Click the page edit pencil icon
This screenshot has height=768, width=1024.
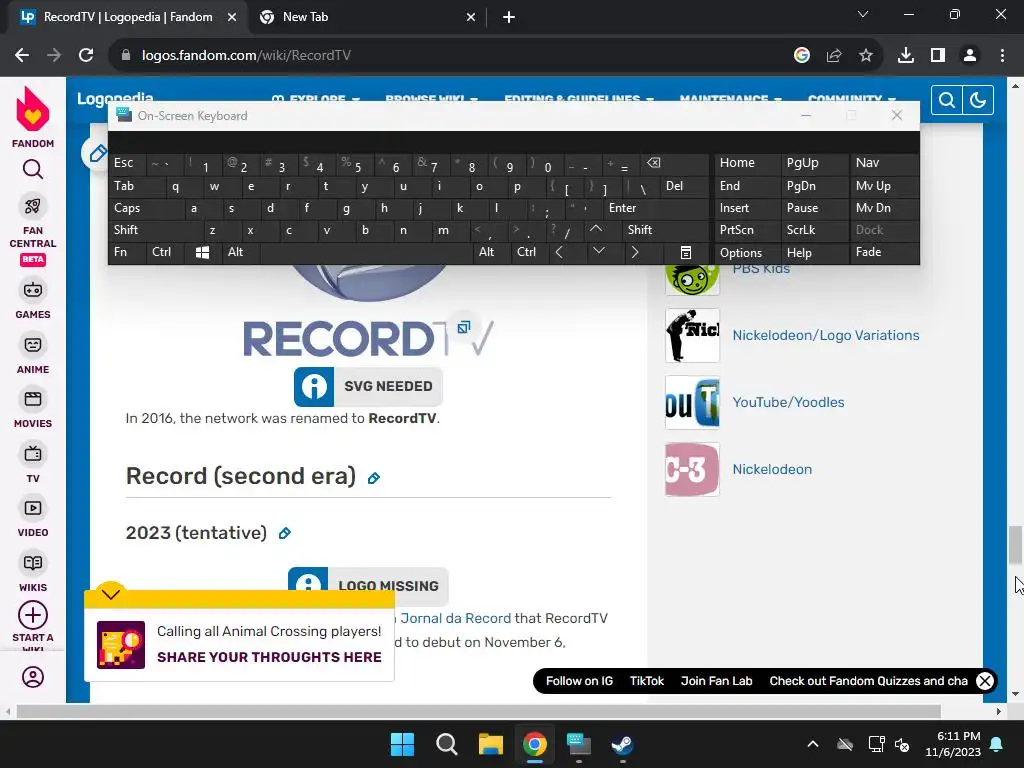[x=96, y=154]
